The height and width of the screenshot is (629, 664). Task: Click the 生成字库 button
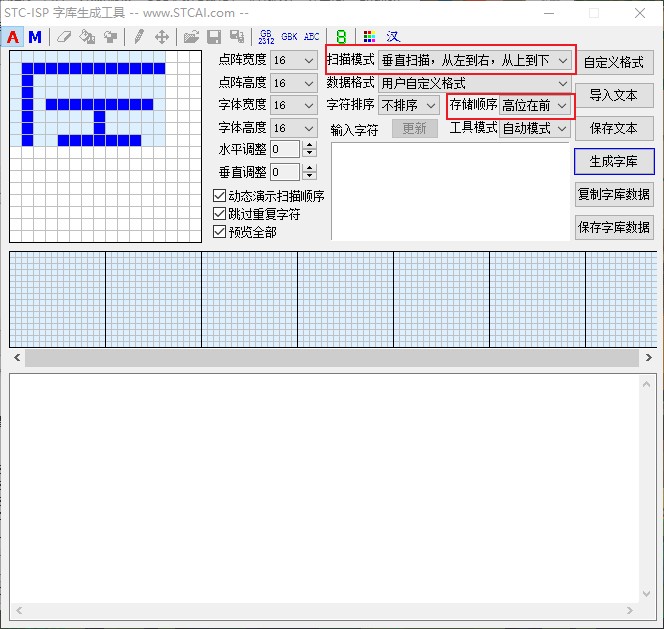point(614,161)
